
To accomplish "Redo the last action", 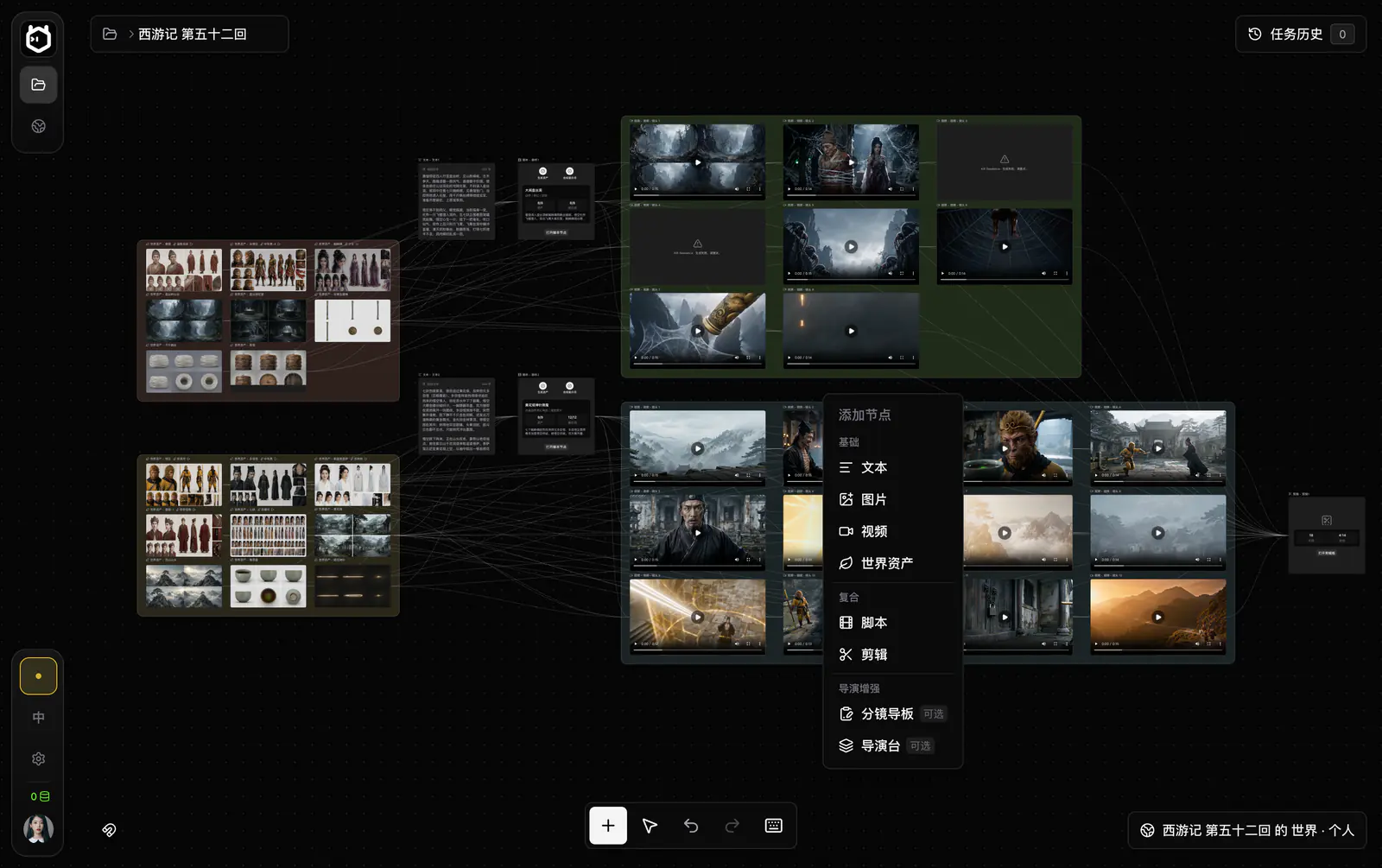I will point(732,826).
